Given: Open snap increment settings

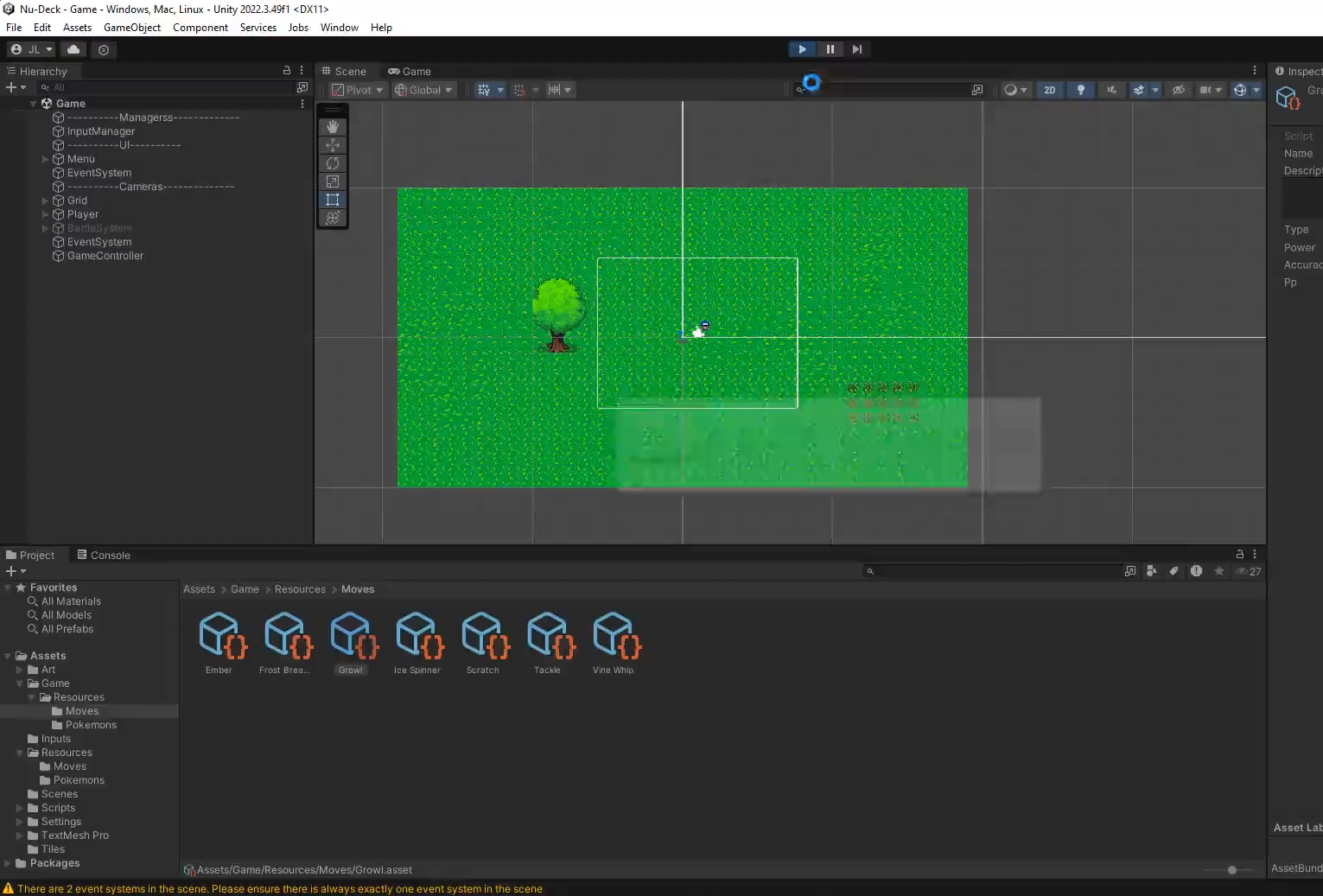Looking at the screenshot, I should point(558,90).
